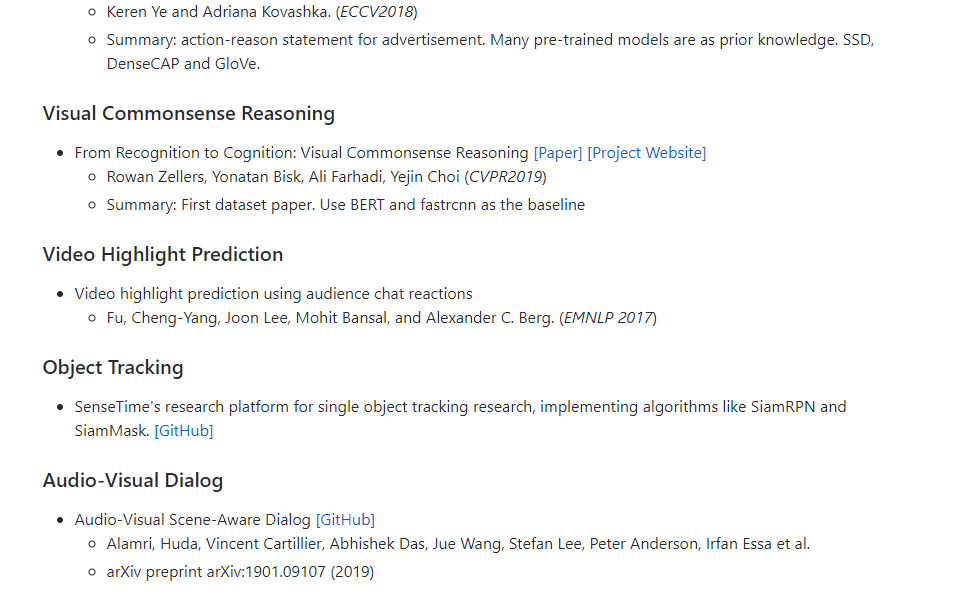This screenshot has height=609, width=971.
Task: Click the EMNLP 2017 italic text
Action: coord(608,318)
